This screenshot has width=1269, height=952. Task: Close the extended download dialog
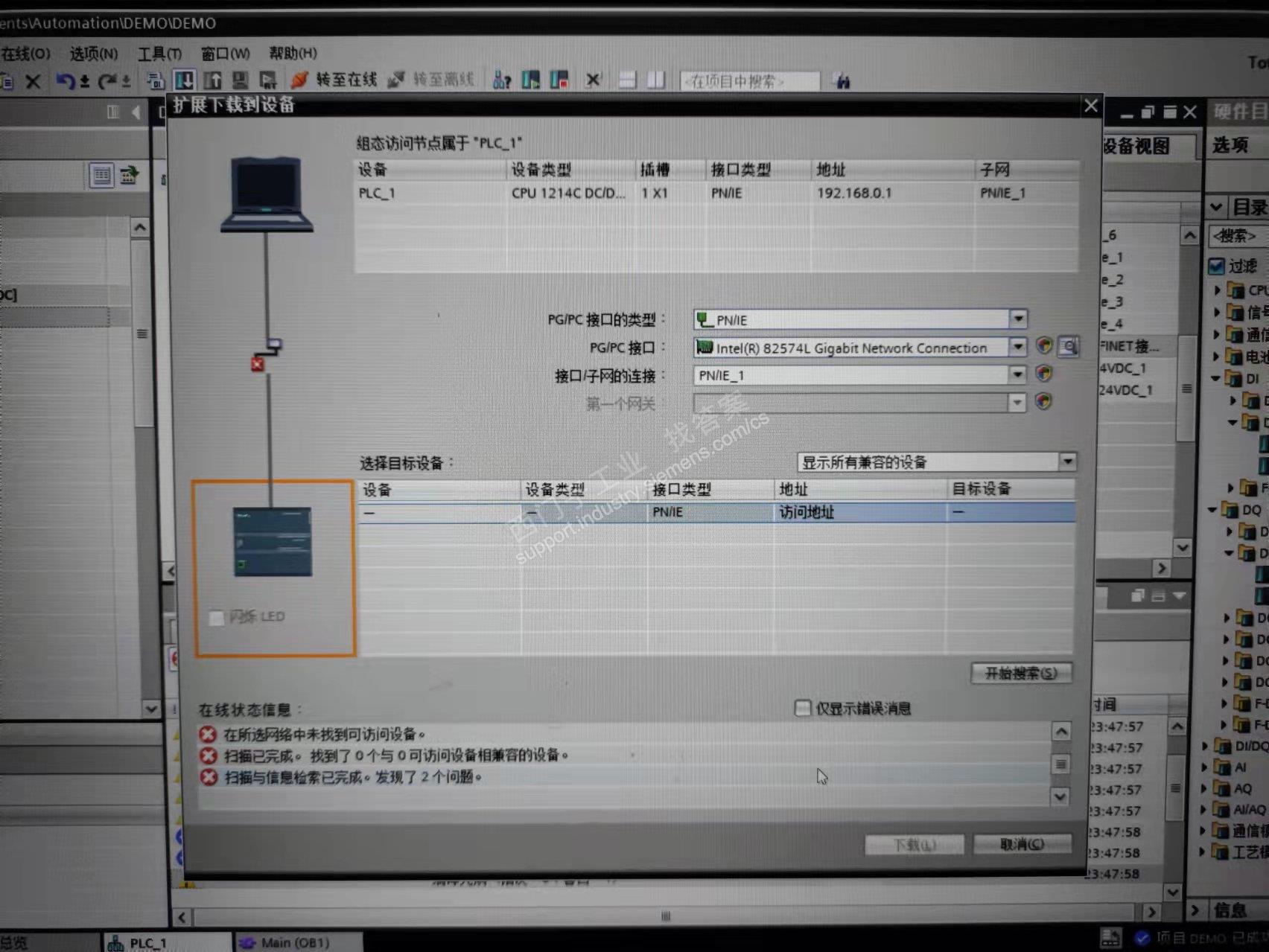click(x=1091, y=106)
